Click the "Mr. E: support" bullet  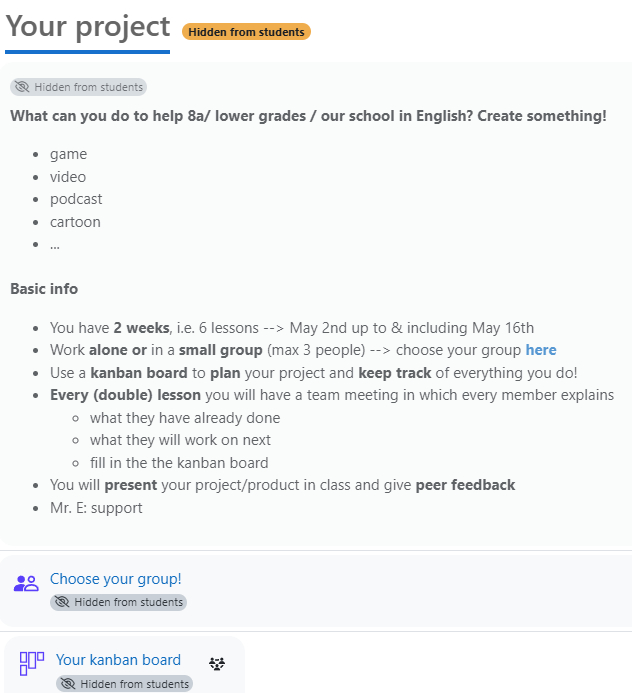click(96, 507)
